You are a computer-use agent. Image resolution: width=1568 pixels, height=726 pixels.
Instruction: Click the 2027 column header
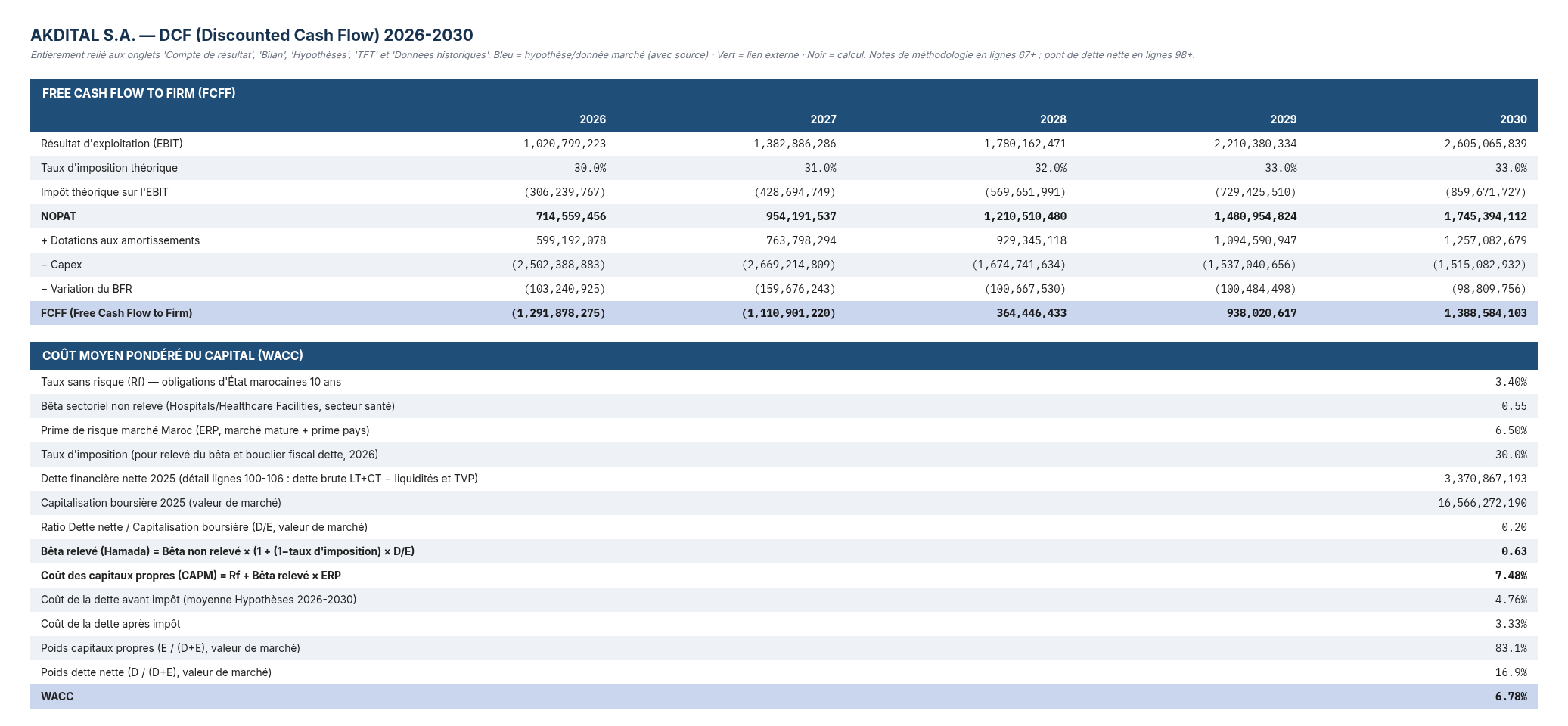click(823, 119)
